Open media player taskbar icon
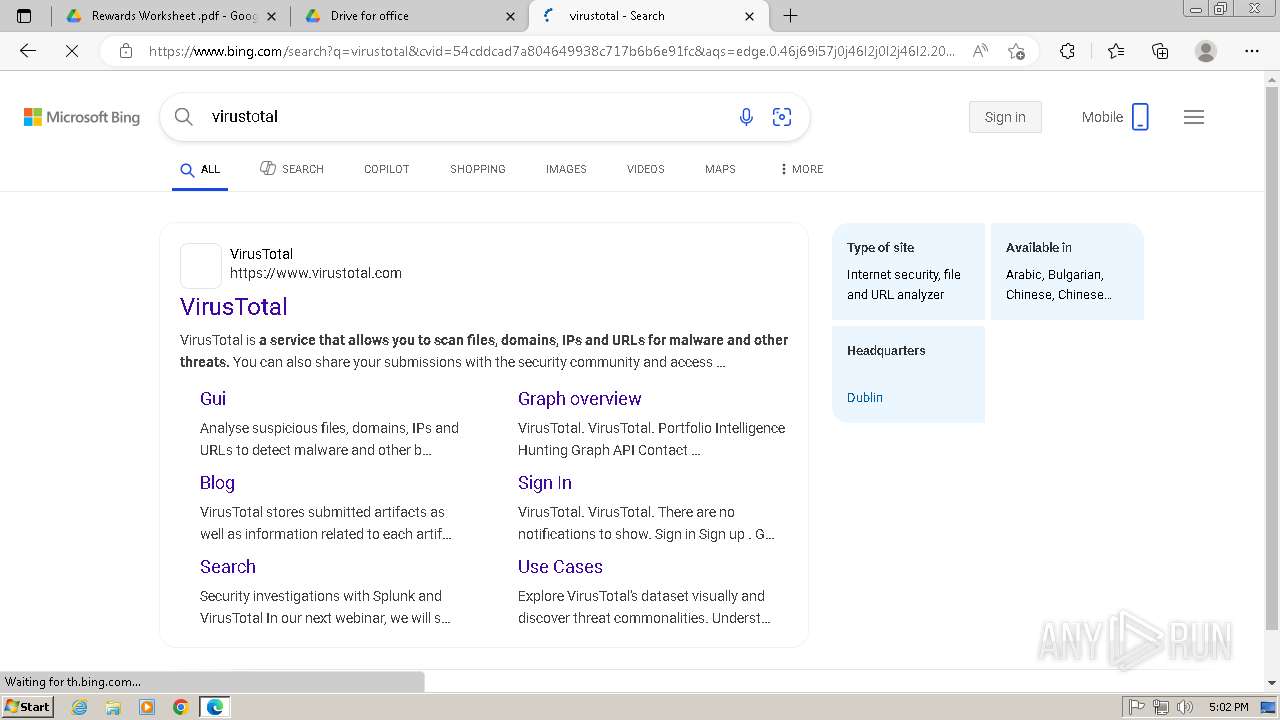The image size is (1280, 720). click(147, 707)
